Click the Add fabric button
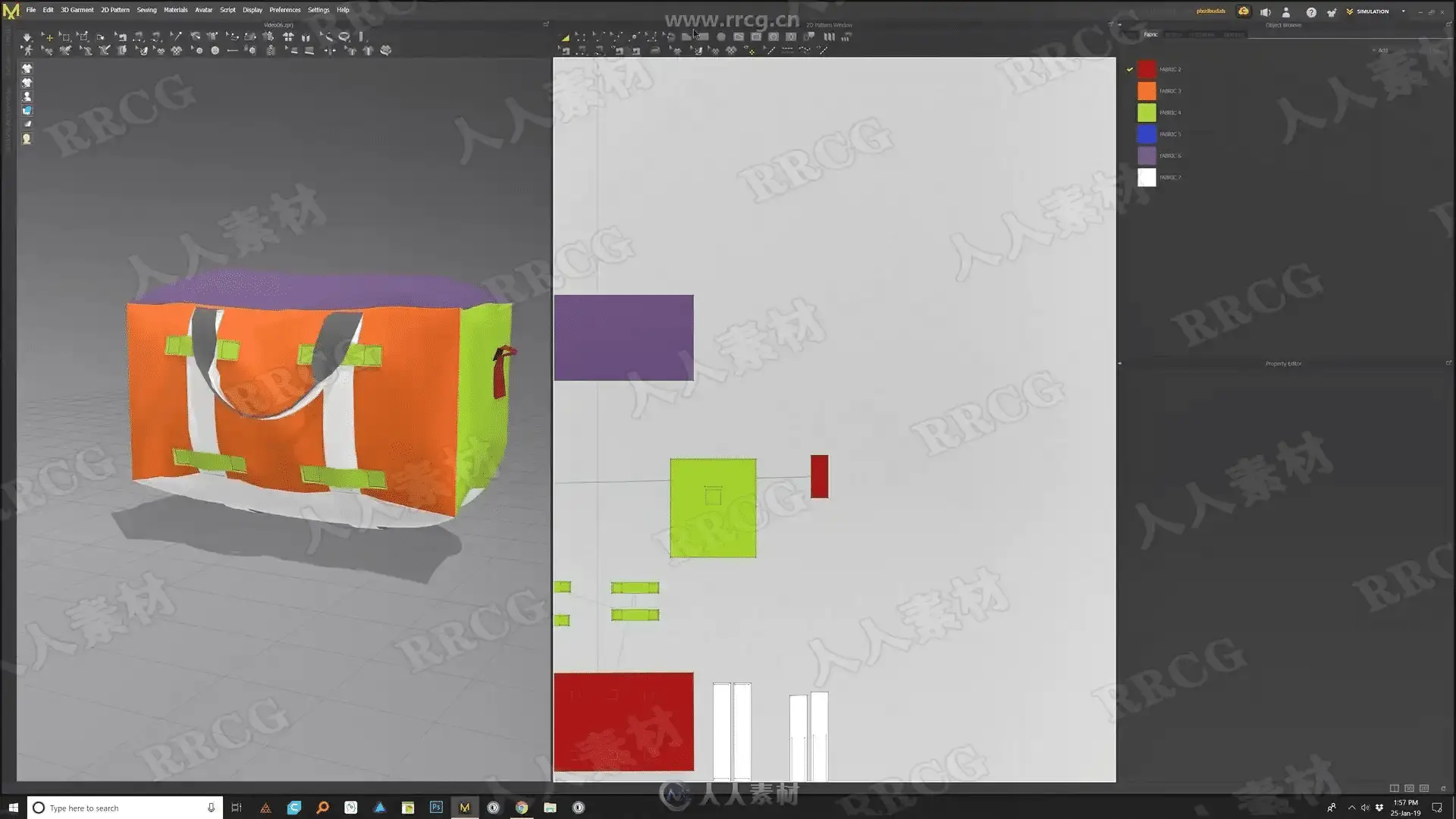 tap(1379, 50)
